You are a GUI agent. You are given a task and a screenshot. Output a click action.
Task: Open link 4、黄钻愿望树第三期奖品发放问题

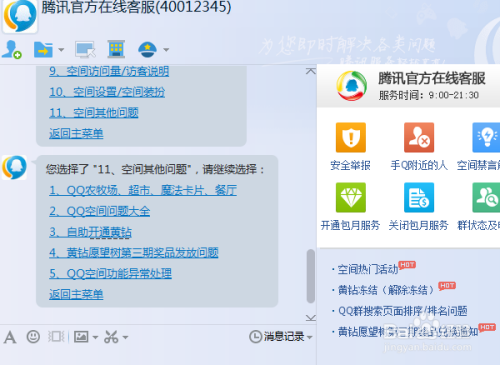(x=134, y=253)
